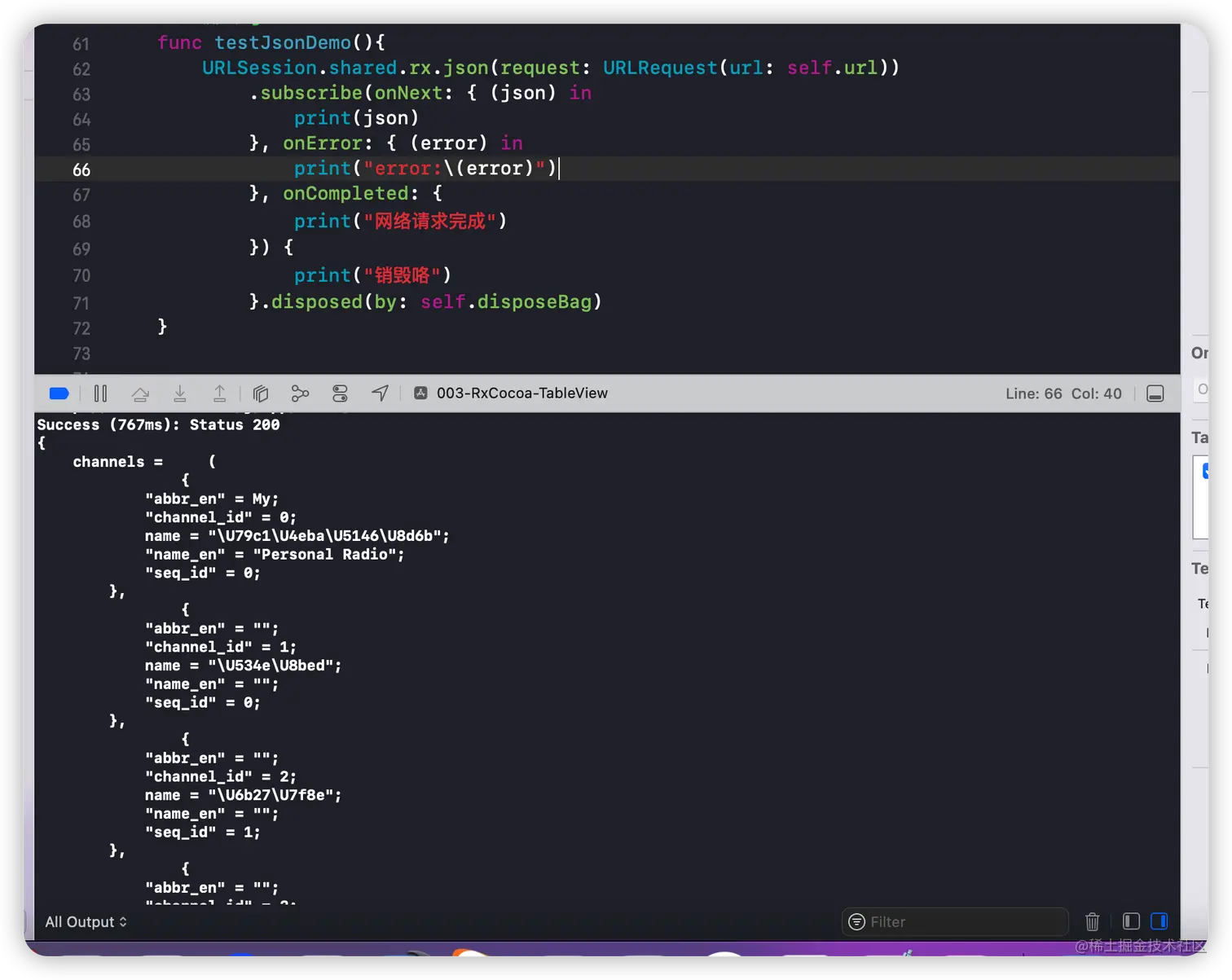The width and height of the screenshot is (1232, 980).
Task: Click the "网络请求完成" string literal
Action: point(429,221)
